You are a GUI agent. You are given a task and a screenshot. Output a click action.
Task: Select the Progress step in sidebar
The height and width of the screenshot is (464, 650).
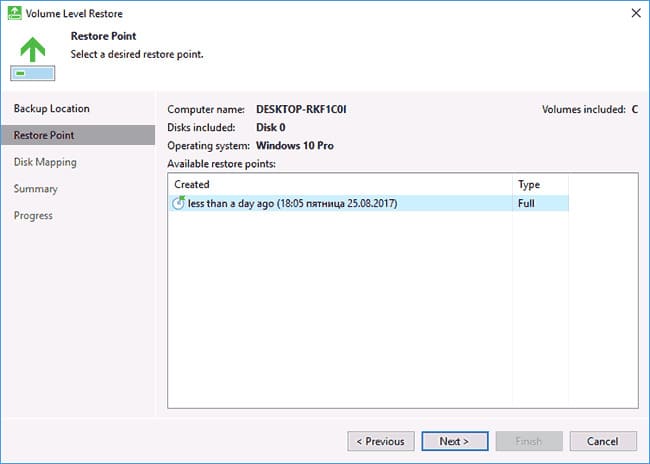point(33,216)
